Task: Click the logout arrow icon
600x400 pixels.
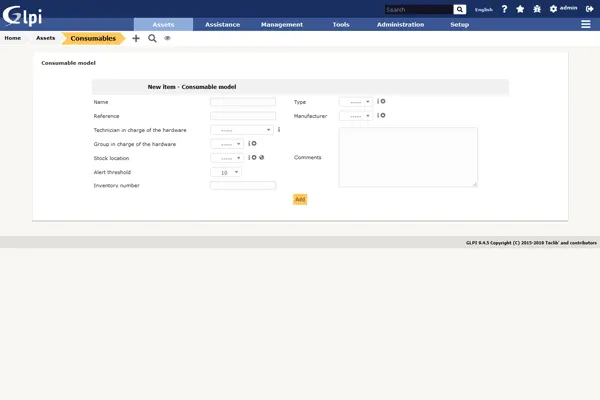Action: pyautogui.click(x=588, y=9)
